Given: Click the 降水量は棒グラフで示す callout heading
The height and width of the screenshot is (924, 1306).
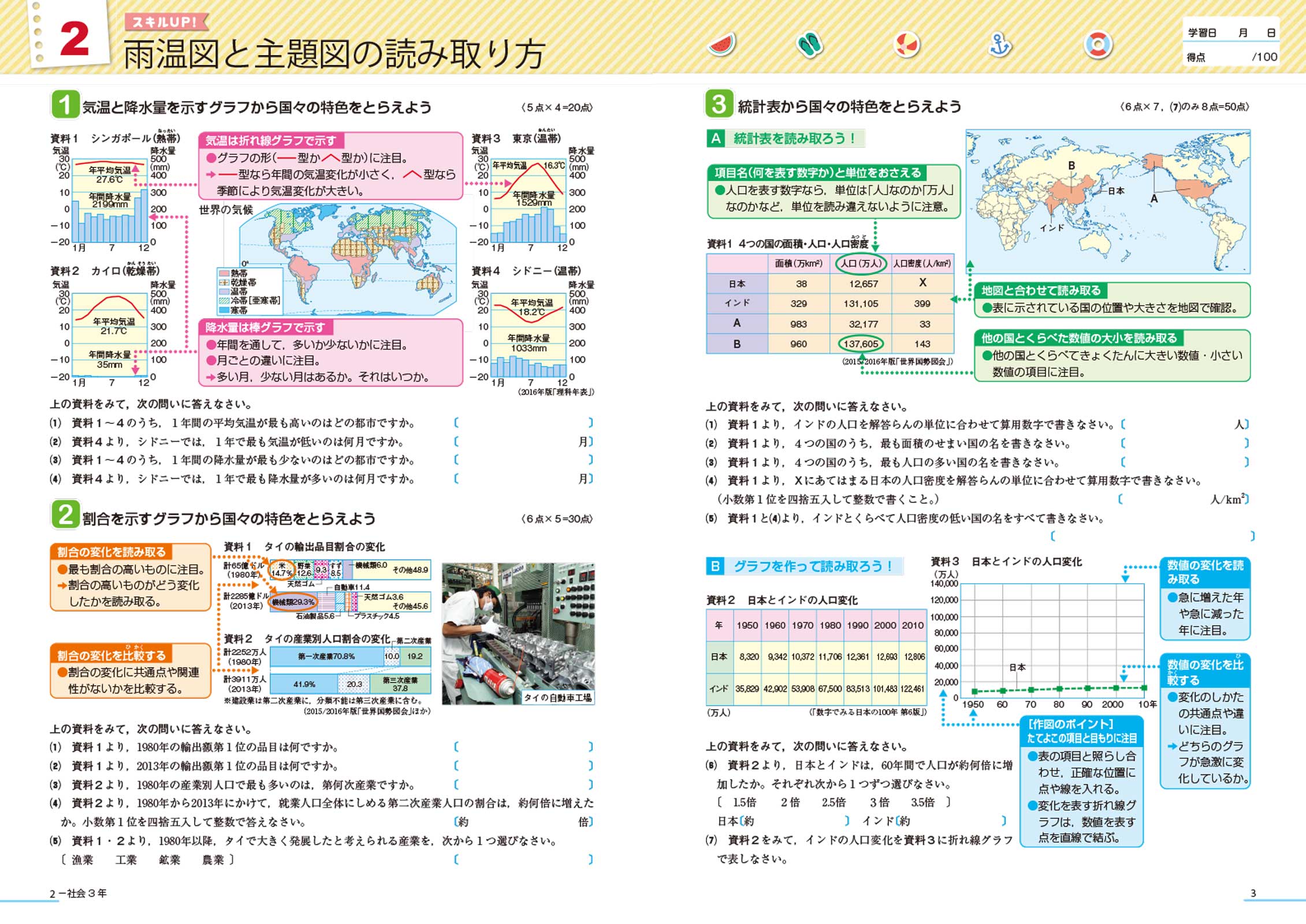Looking at the screenshot, I should tap(265, 327).
